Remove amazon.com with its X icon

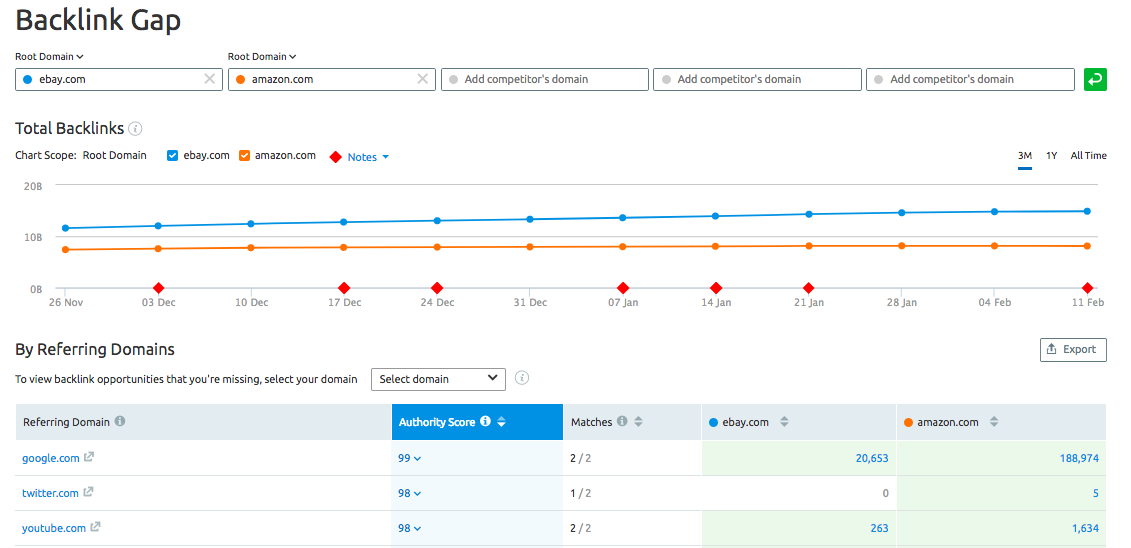pos(423,79)
